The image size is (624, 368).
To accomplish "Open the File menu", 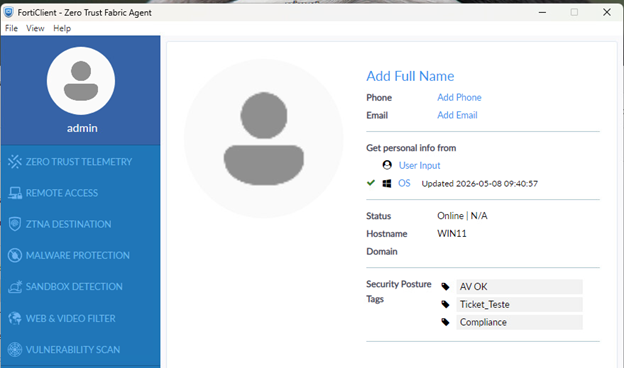I will pos(11,28).
